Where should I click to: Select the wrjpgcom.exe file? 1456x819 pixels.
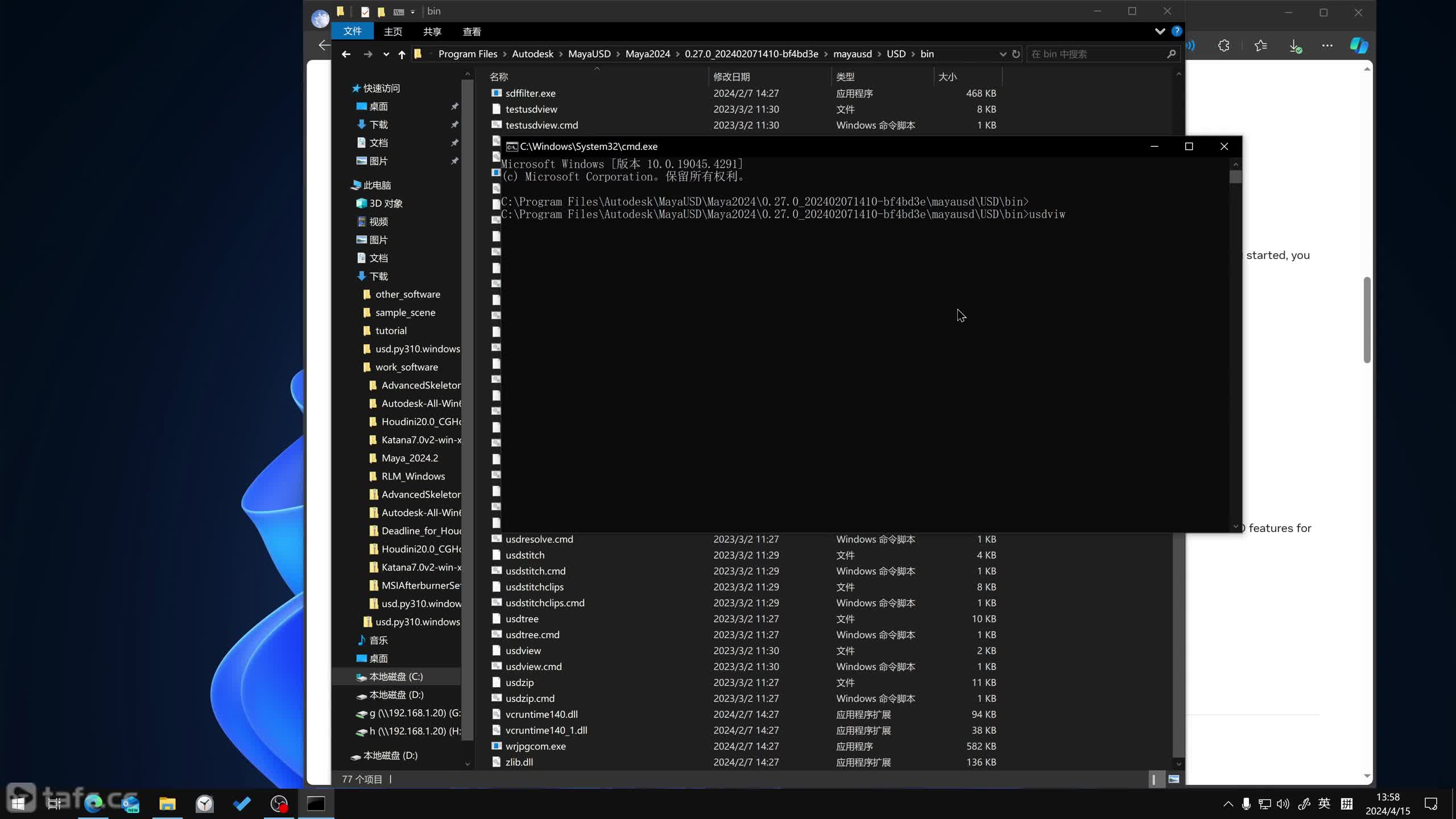coord(535,746)
